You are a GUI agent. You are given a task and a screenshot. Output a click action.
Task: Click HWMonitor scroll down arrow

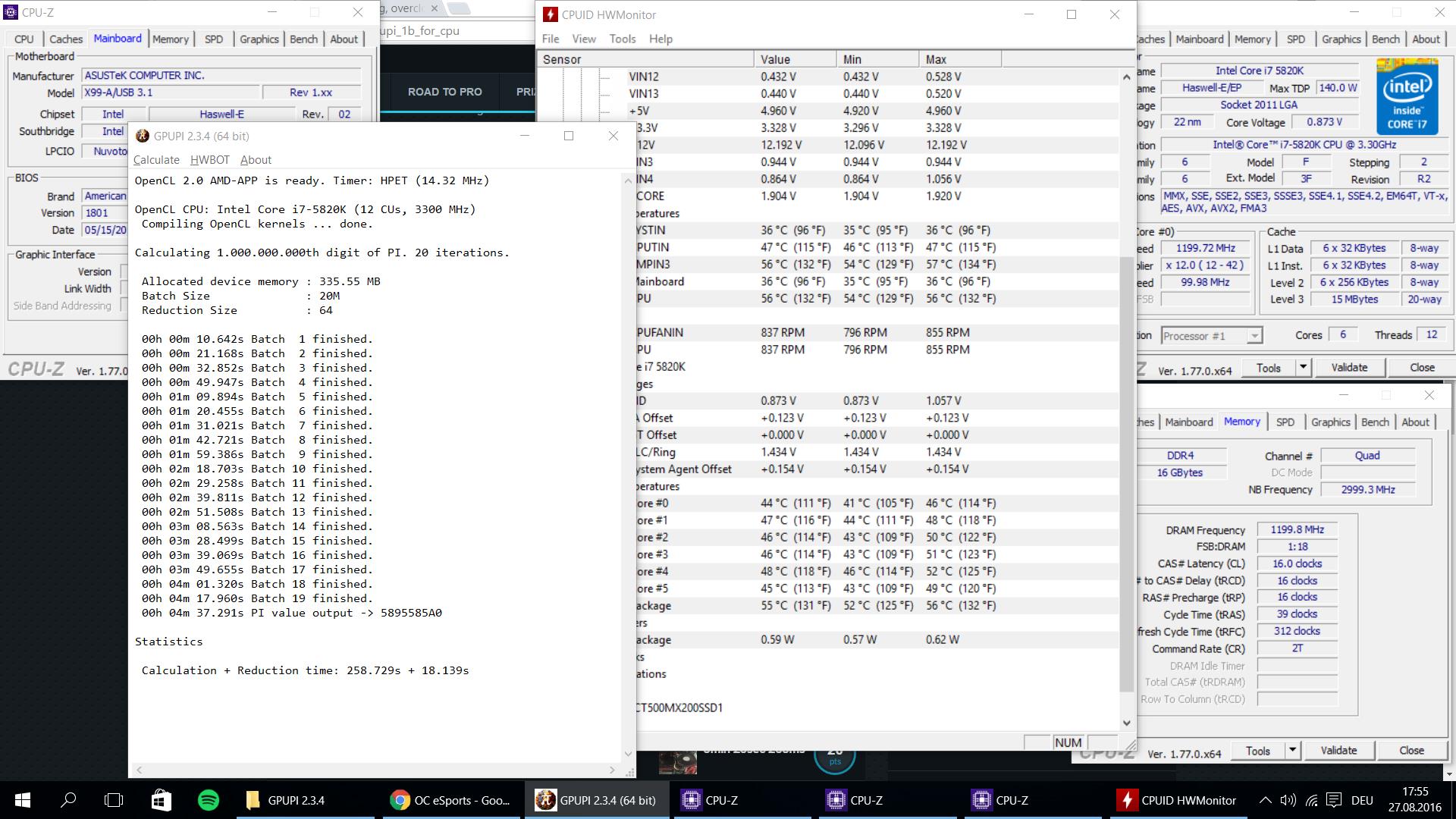[x=1126, y=723]
